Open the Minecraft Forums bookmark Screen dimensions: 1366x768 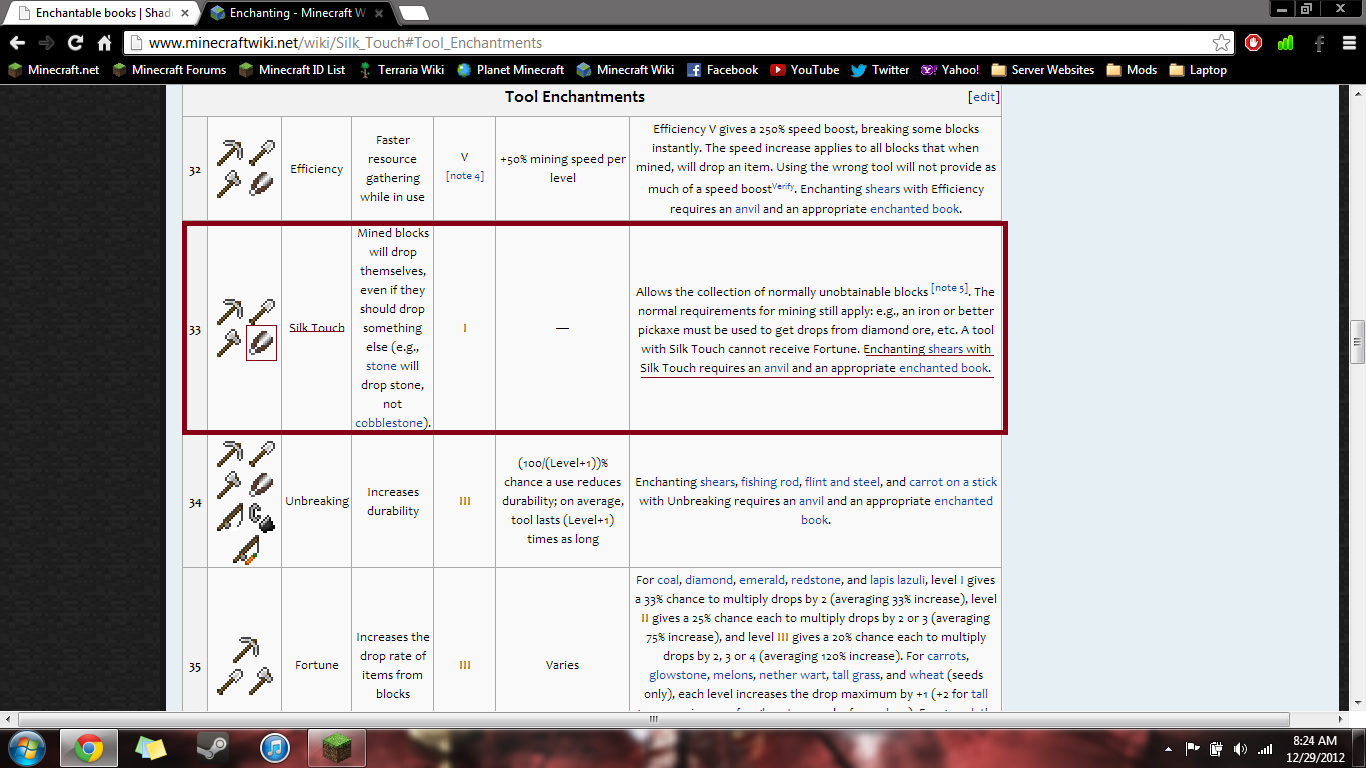[169, 70]
